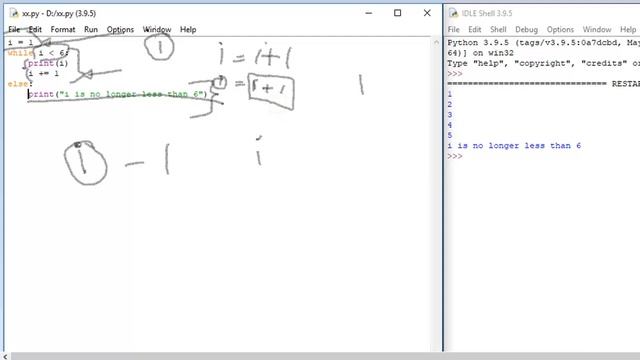Screen dimensions: 640x360
Task: Open the File menu in IDLE Shell
Action: 453,29
